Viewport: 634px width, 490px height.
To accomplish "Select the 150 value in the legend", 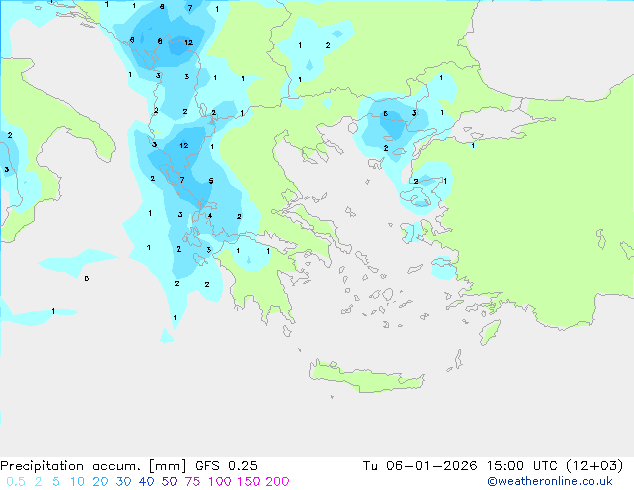I will click(248, 482).
